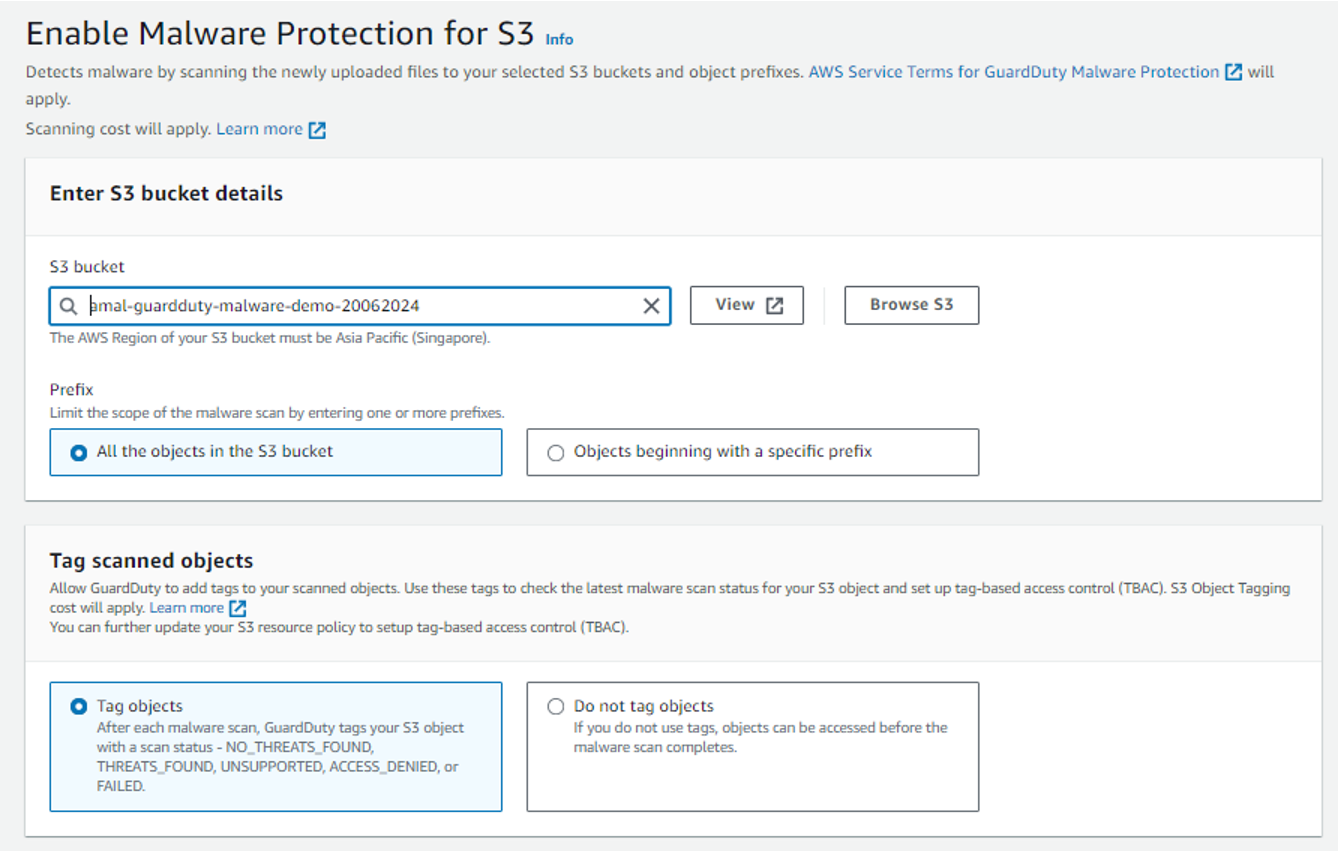
Task: Select All the objects in the S3 bucket
Action: click(x=276, y=452)
